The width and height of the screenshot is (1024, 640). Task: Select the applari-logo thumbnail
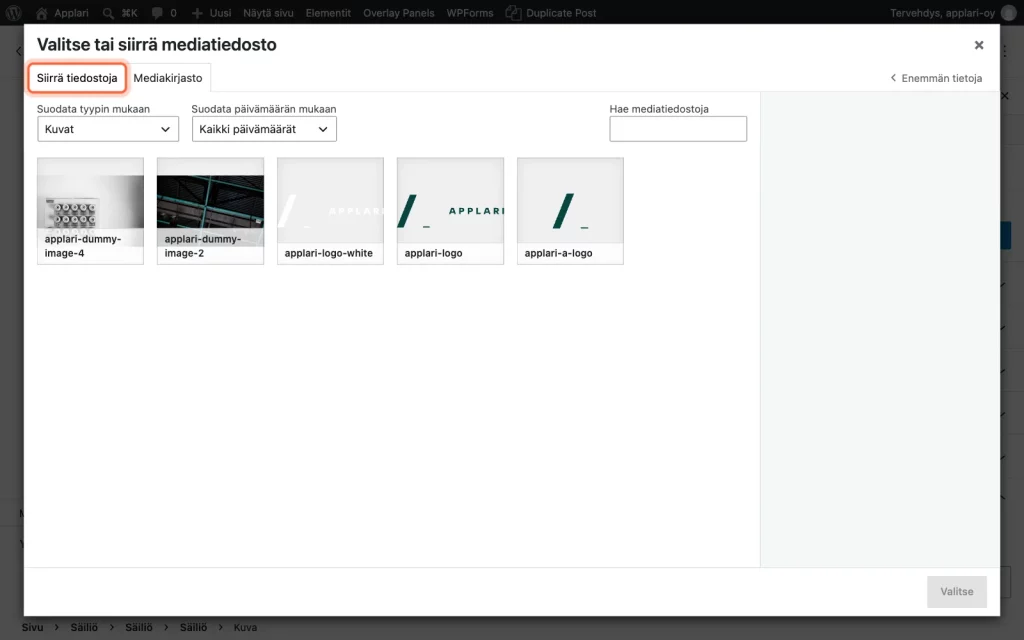click(450, 210)
